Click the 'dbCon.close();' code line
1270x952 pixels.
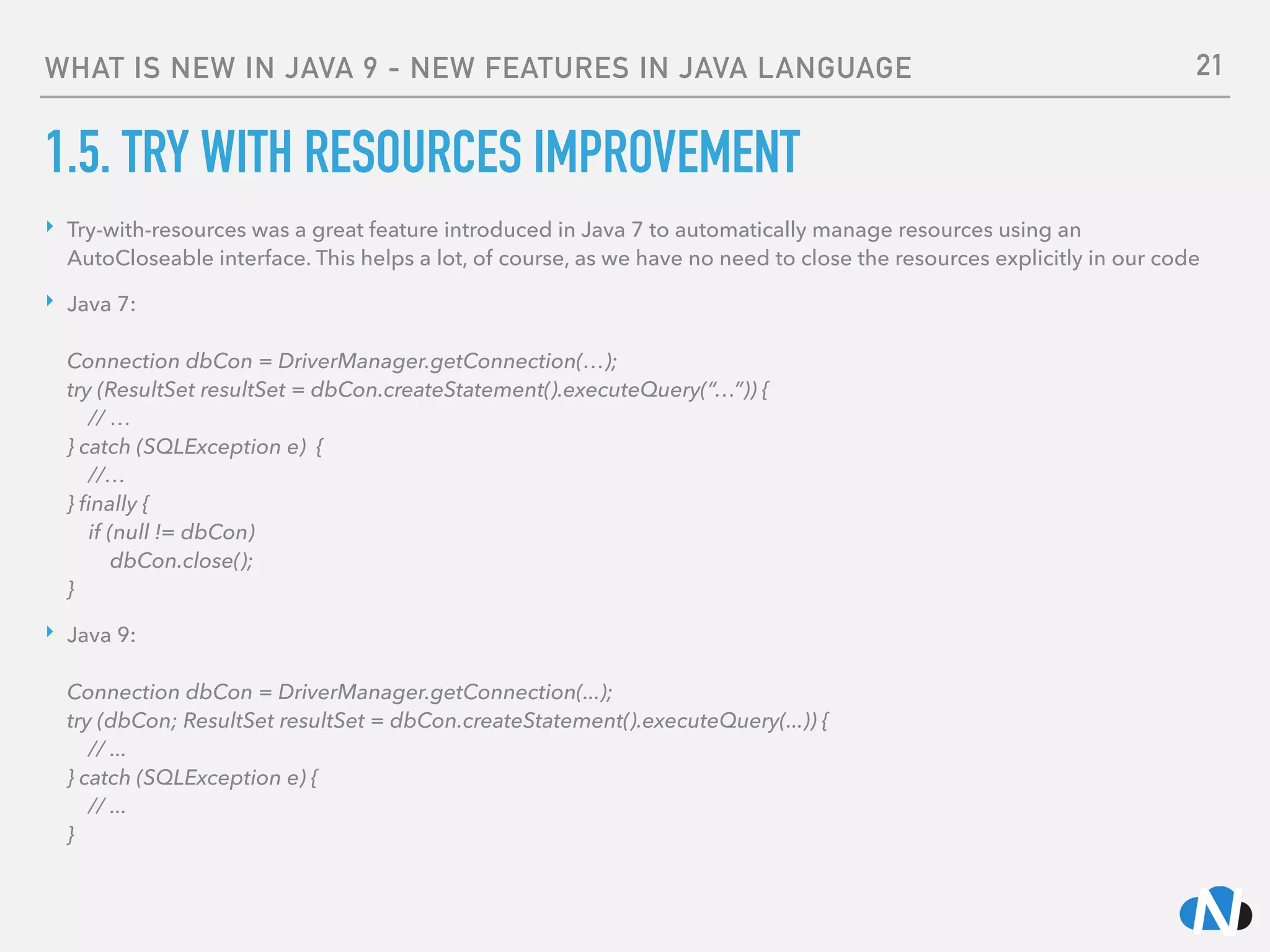[181, 561]
